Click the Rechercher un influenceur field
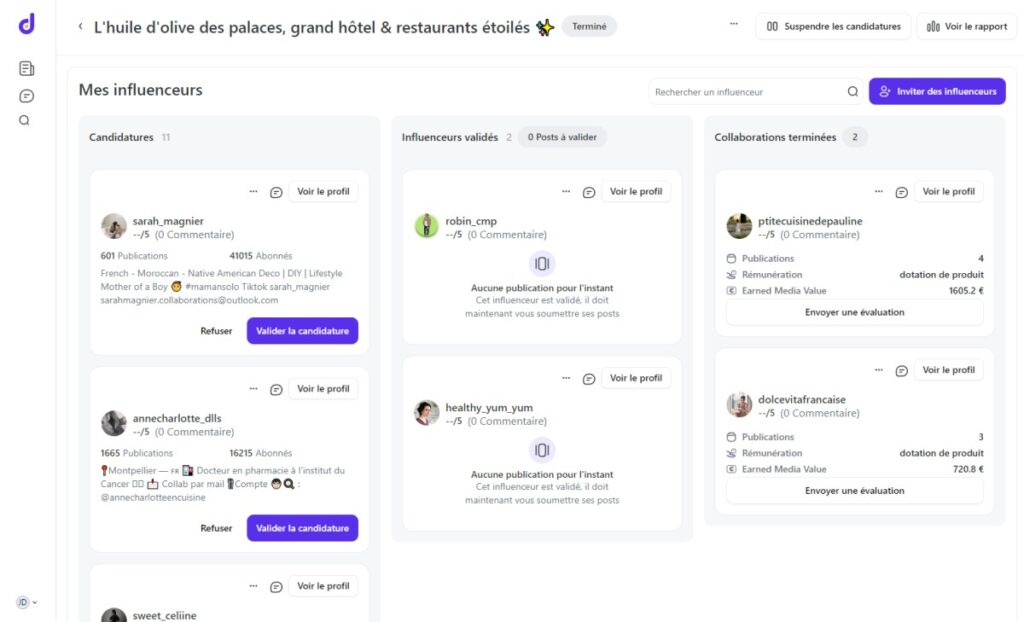The width and height of the screenshot is (1024, 622). pyautogui.click(x=745, y=92)
